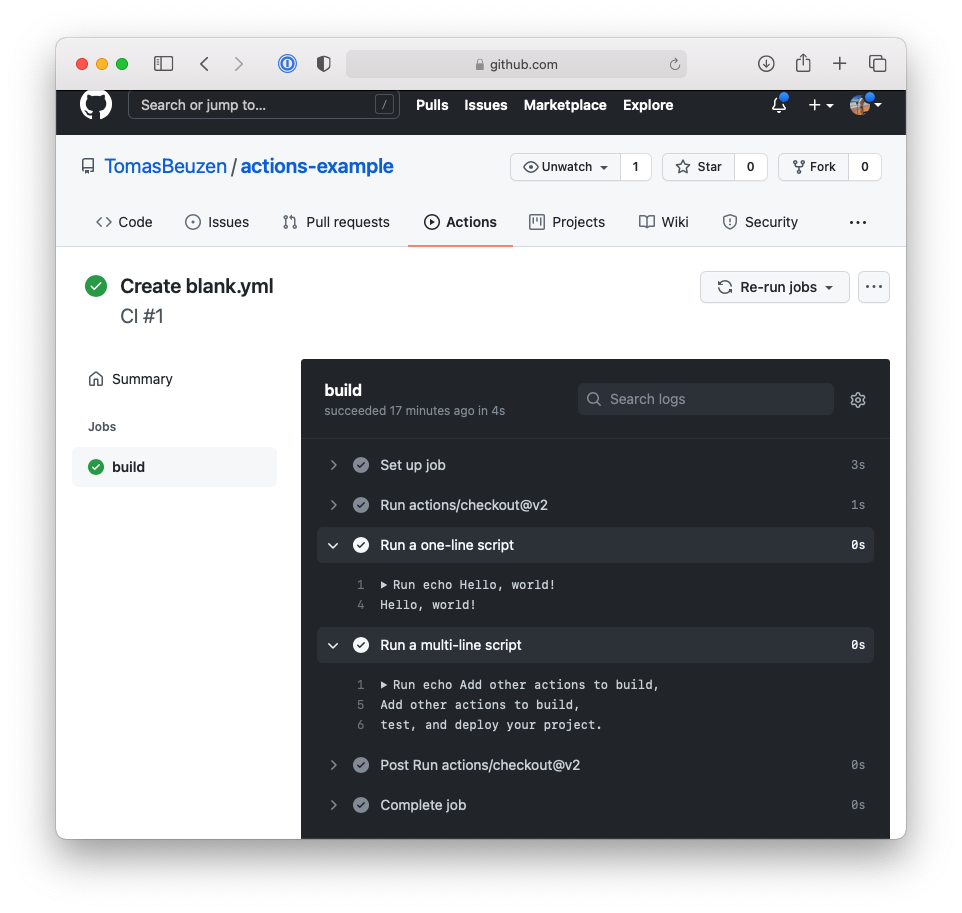Focus the Search or jump to field
Screen dimensions: 962x913
pyautogui.click(x=264, y=105)
